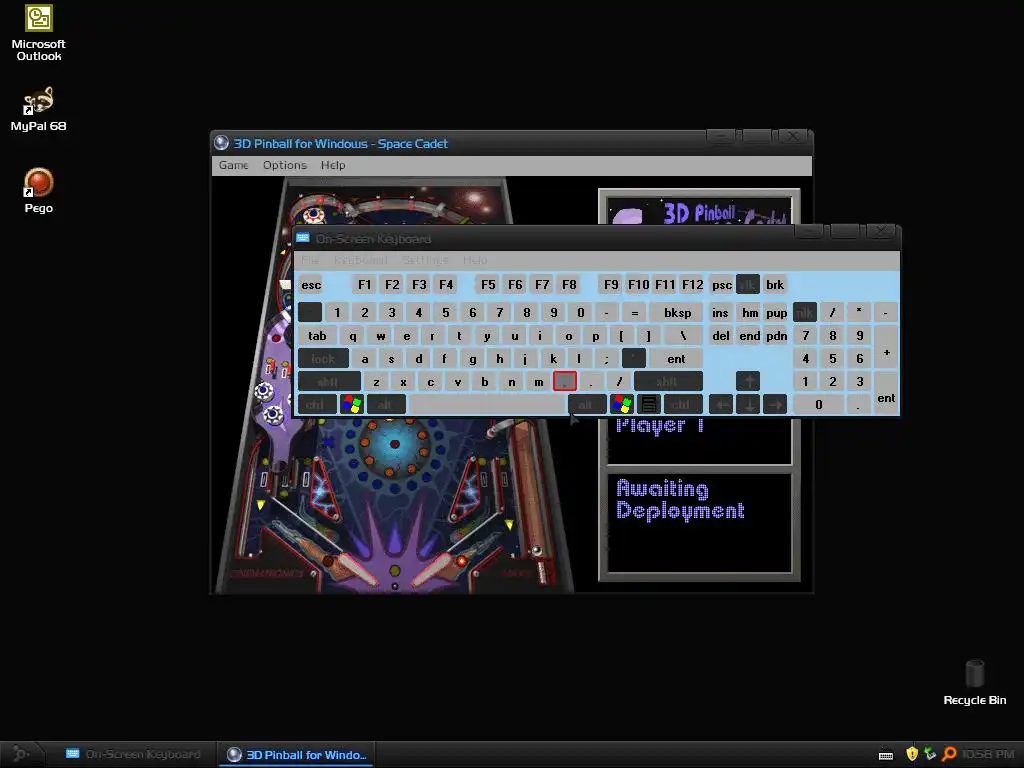Image resolution: width=1024 pixels, height=768 pixels.
Task: Click the orange magnifier tray icon
Action: [x=949, y=754]
